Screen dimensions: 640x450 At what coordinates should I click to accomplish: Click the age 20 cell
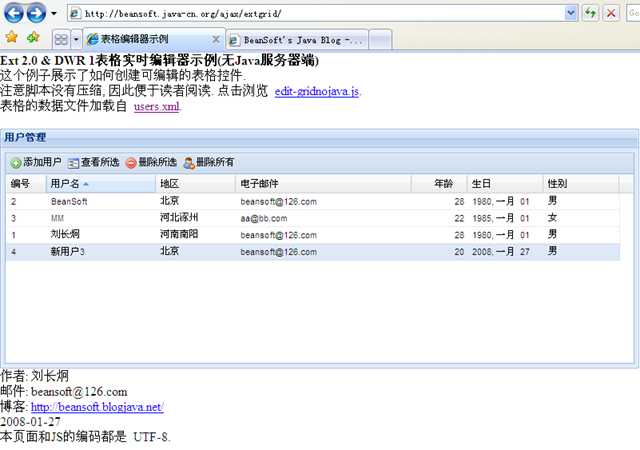(439, 252)
